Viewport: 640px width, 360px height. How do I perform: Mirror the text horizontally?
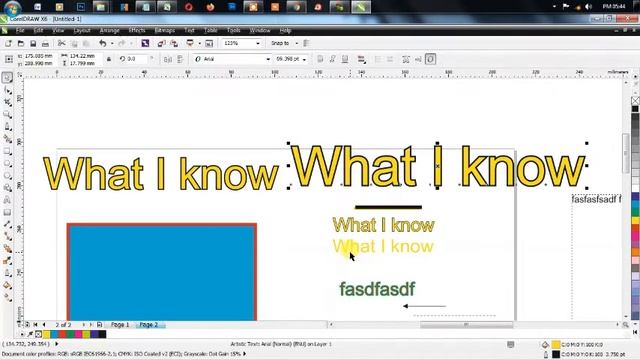[167, 60]
